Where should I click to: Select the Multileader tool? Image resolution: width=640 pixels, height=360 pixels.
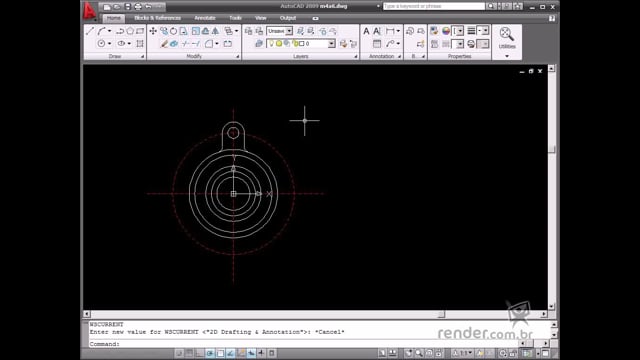point(390,43)
